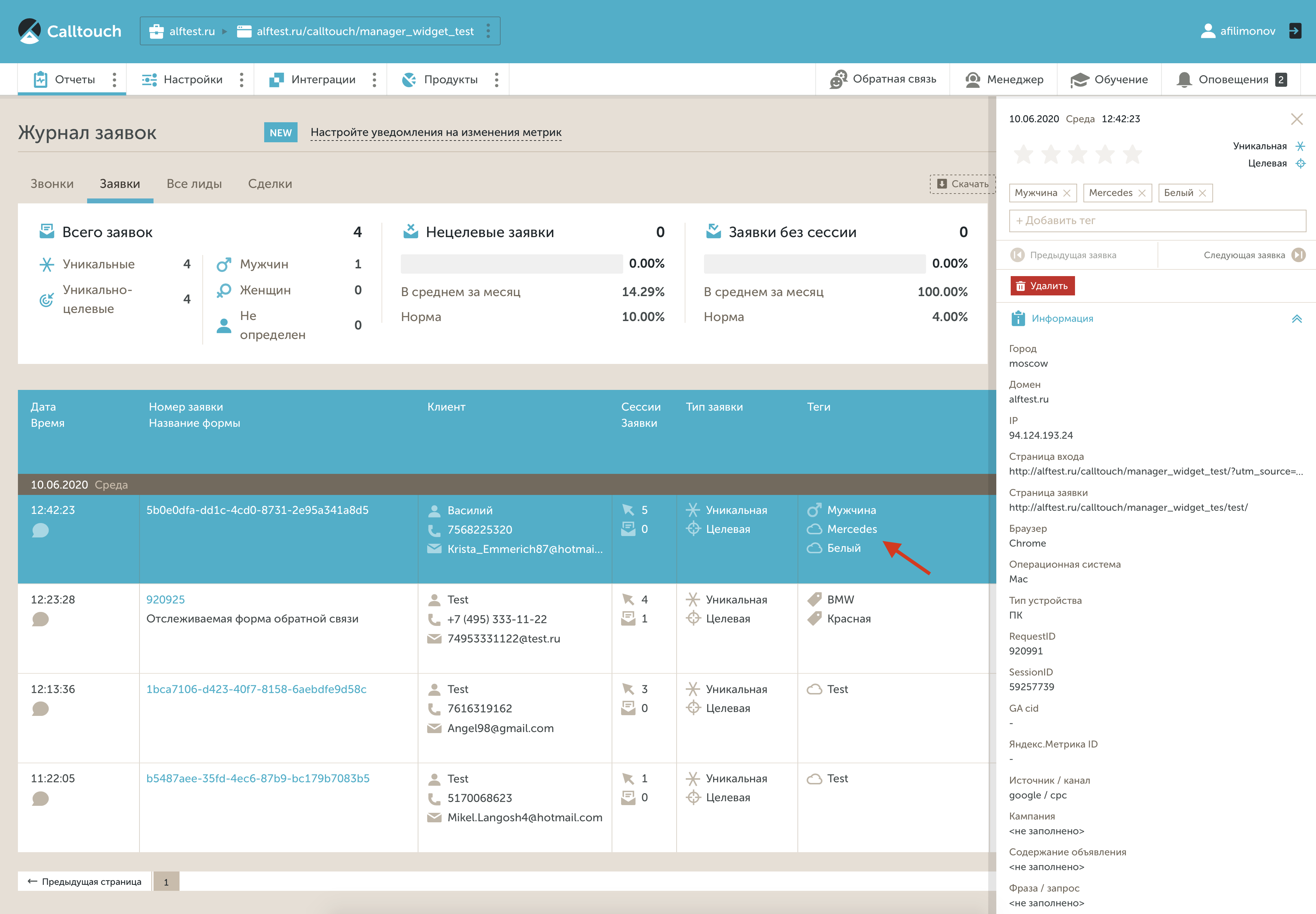Open the comment bubble for 12:42:23 request
Viewport: 1316px width, 914px height.
point(40,530)
